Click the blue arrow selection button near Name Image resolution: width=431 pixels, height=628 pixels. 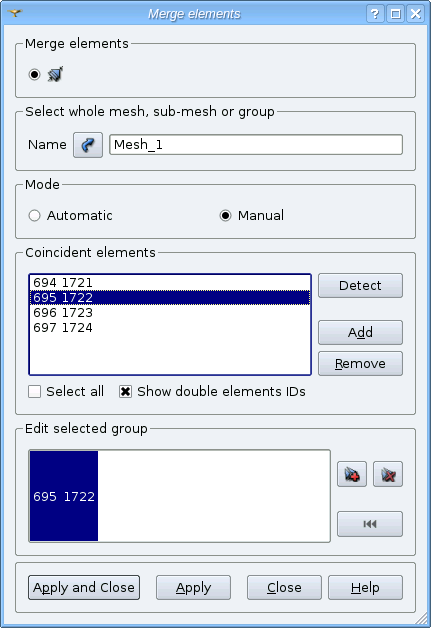(x=88, y=145)
